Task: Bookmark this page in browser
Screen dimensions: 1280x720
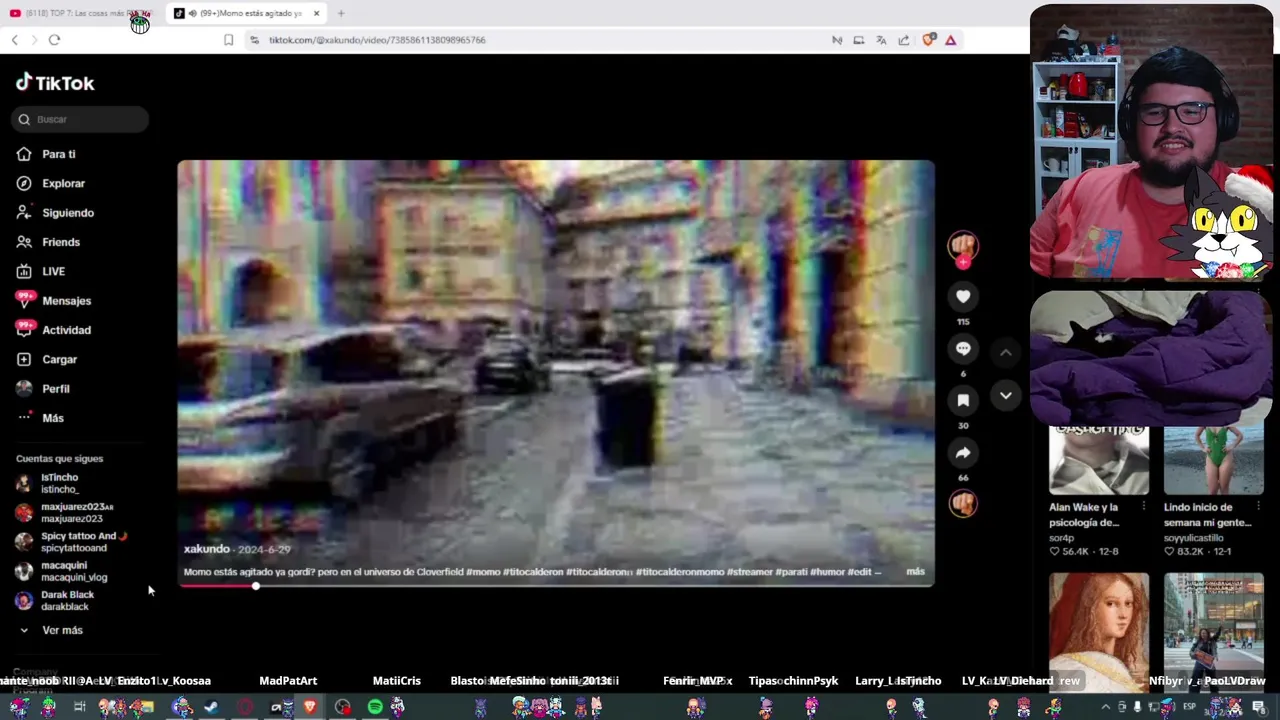Action: (228, 40)
